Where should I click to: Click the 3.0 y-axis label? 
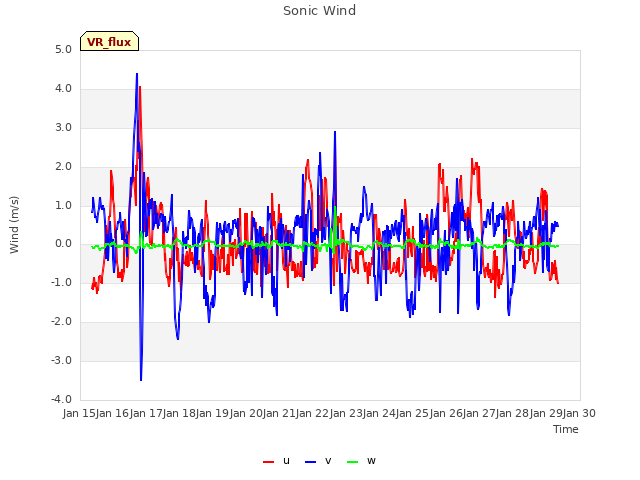63,128
